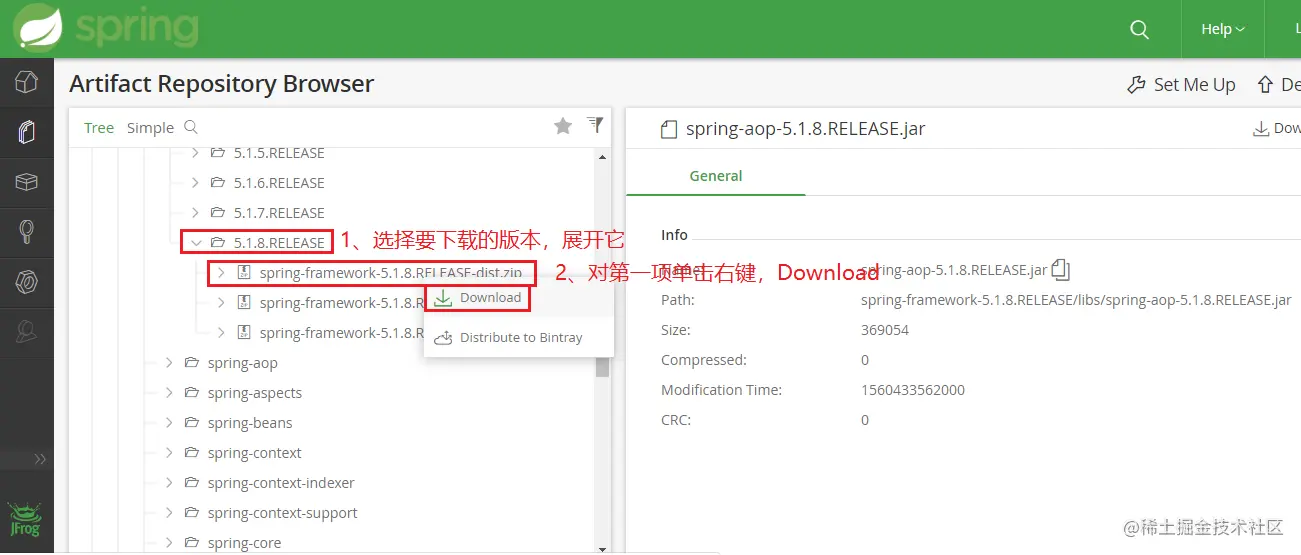Expand the 5.1.6.RELEASE folder
The height and width of the screenshot is (555, 1301).
click(196, 183)
